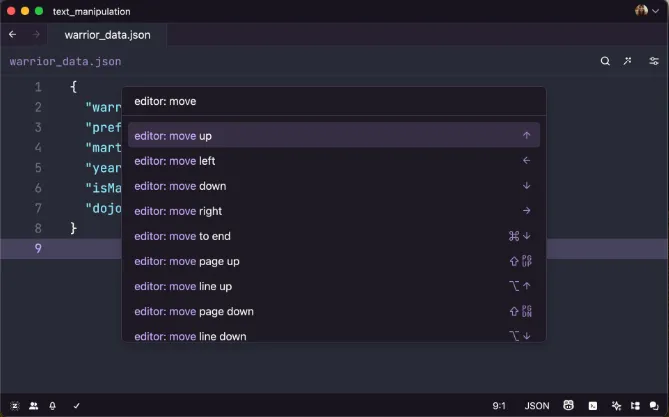This screenshot has width=669, height=417.
Task: Toggle the collaboration people panel icon
Action: (x=33, y=405)
